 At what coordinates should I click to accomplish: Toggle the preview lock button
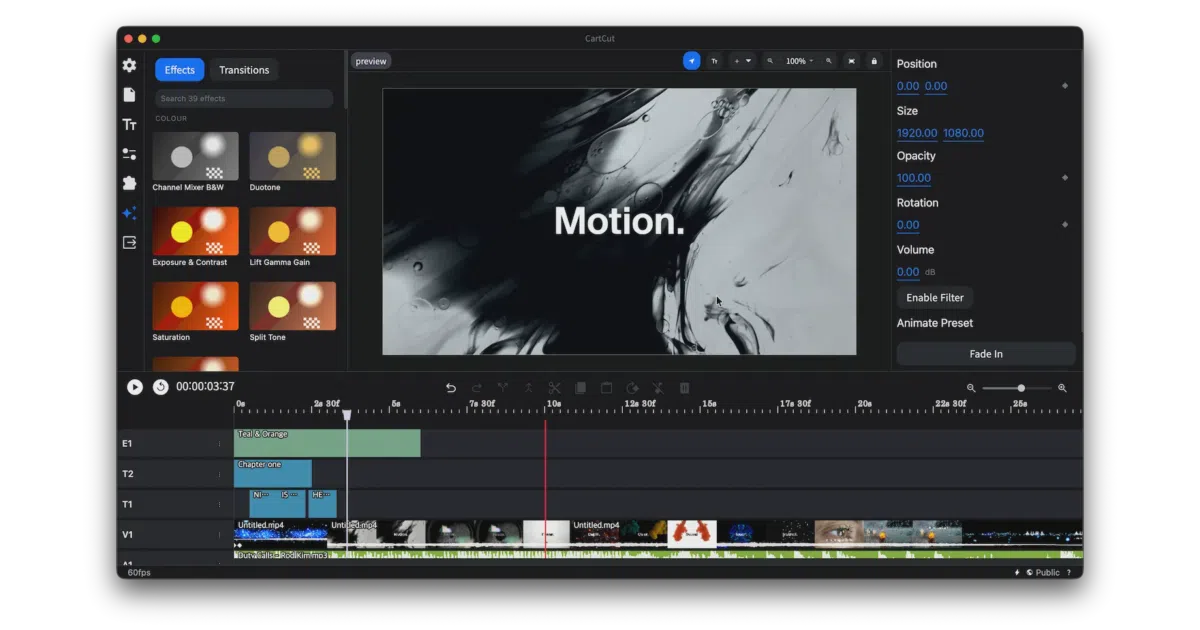pyautogui.click(x=874, y=61)
